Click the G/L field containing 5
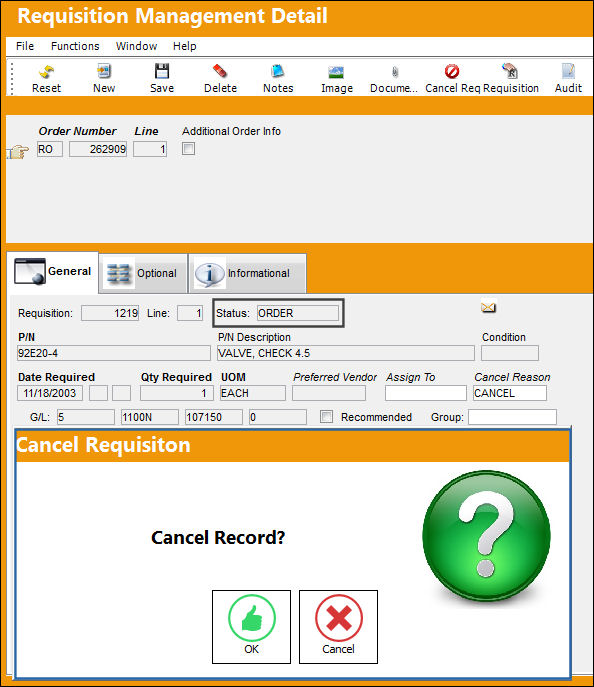The image size is (594, 687). [x=86, y=417]
